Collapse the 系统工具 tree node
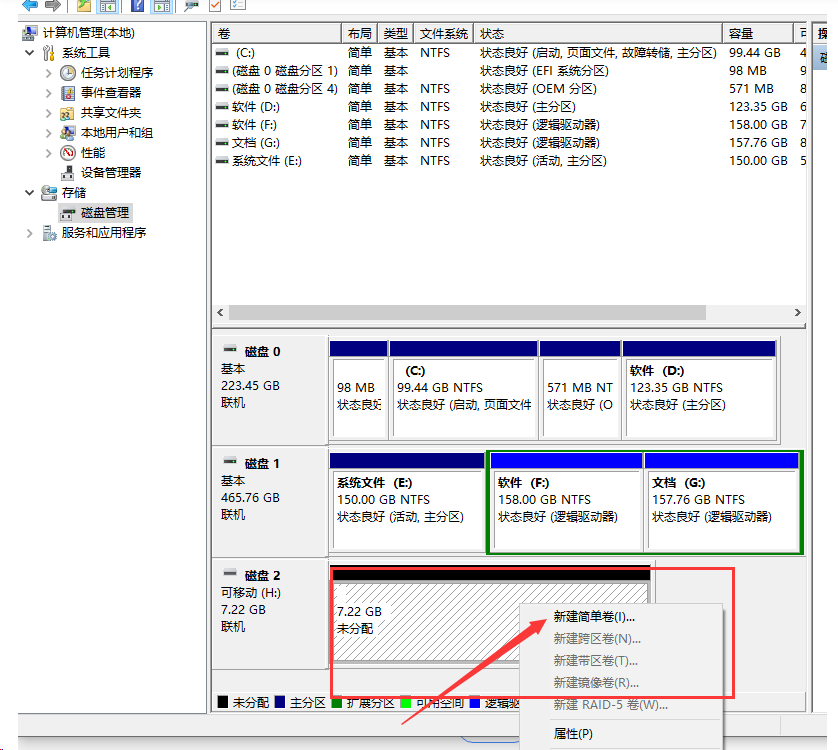This screenshot has width=838, height=750. [30, 53]
